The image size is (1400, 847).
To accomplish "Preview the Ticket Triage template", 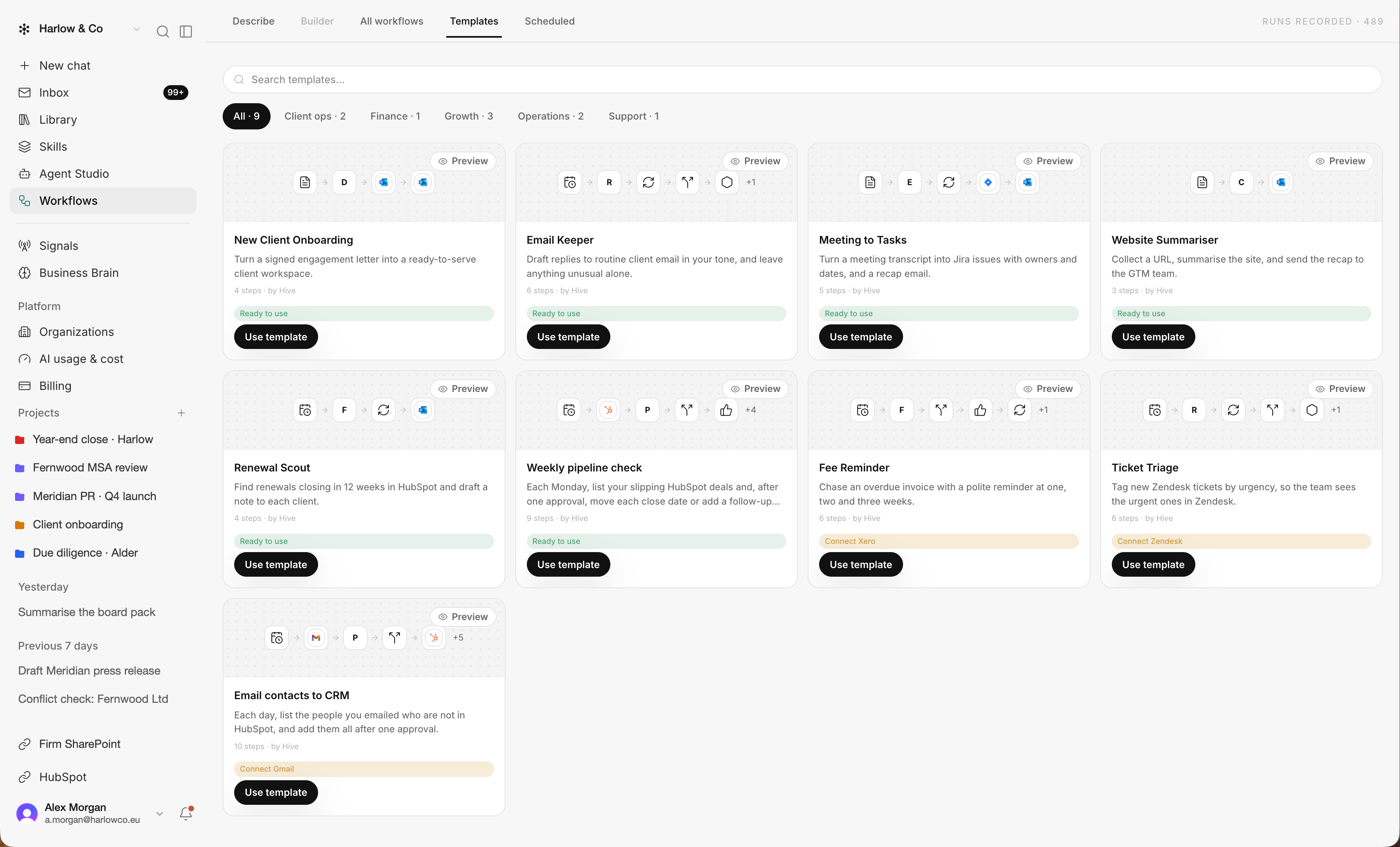I will [1340, 389].
